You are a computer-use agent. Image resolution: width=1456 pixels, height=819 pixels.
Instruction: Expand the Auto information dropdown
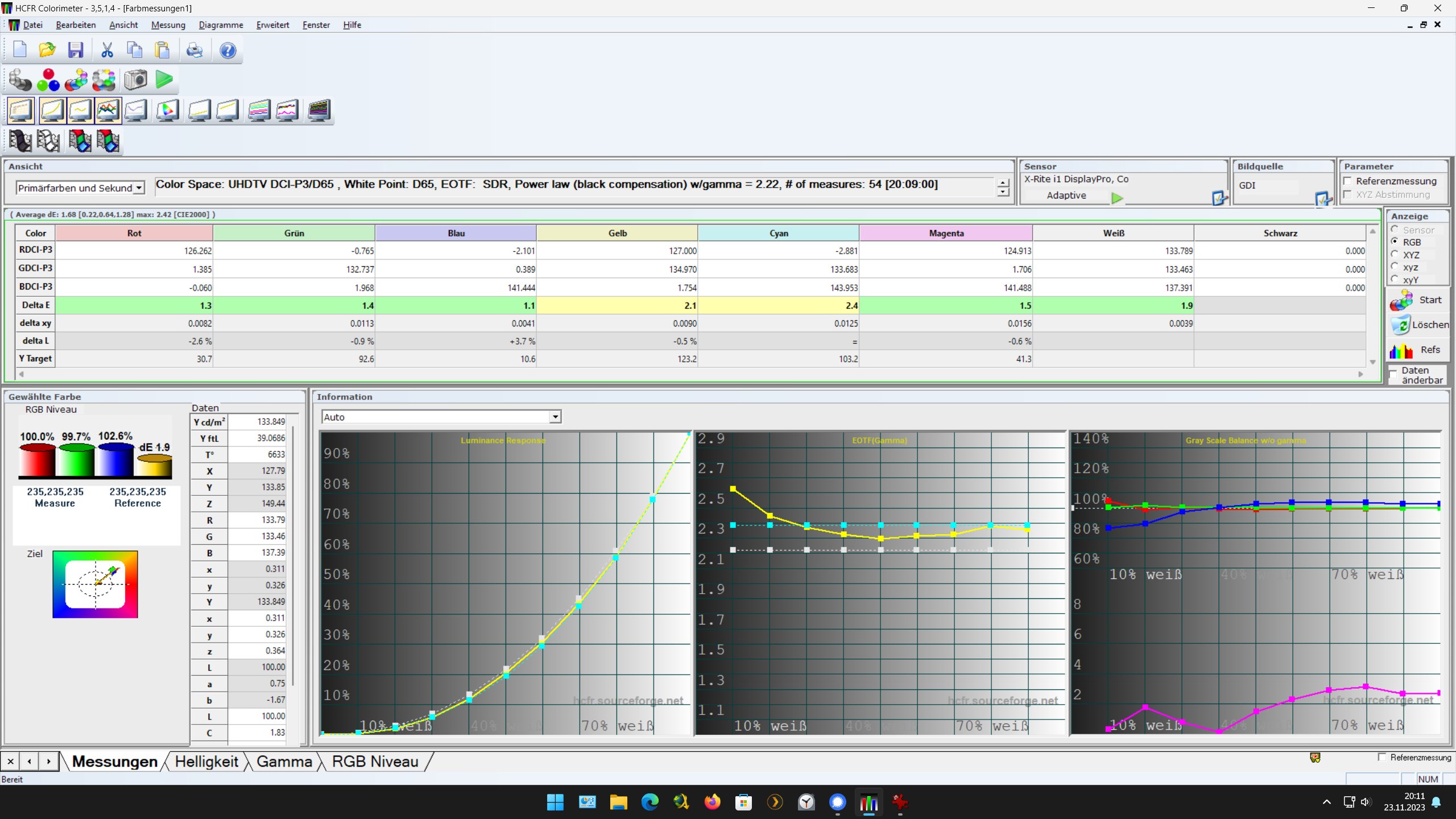555,417
